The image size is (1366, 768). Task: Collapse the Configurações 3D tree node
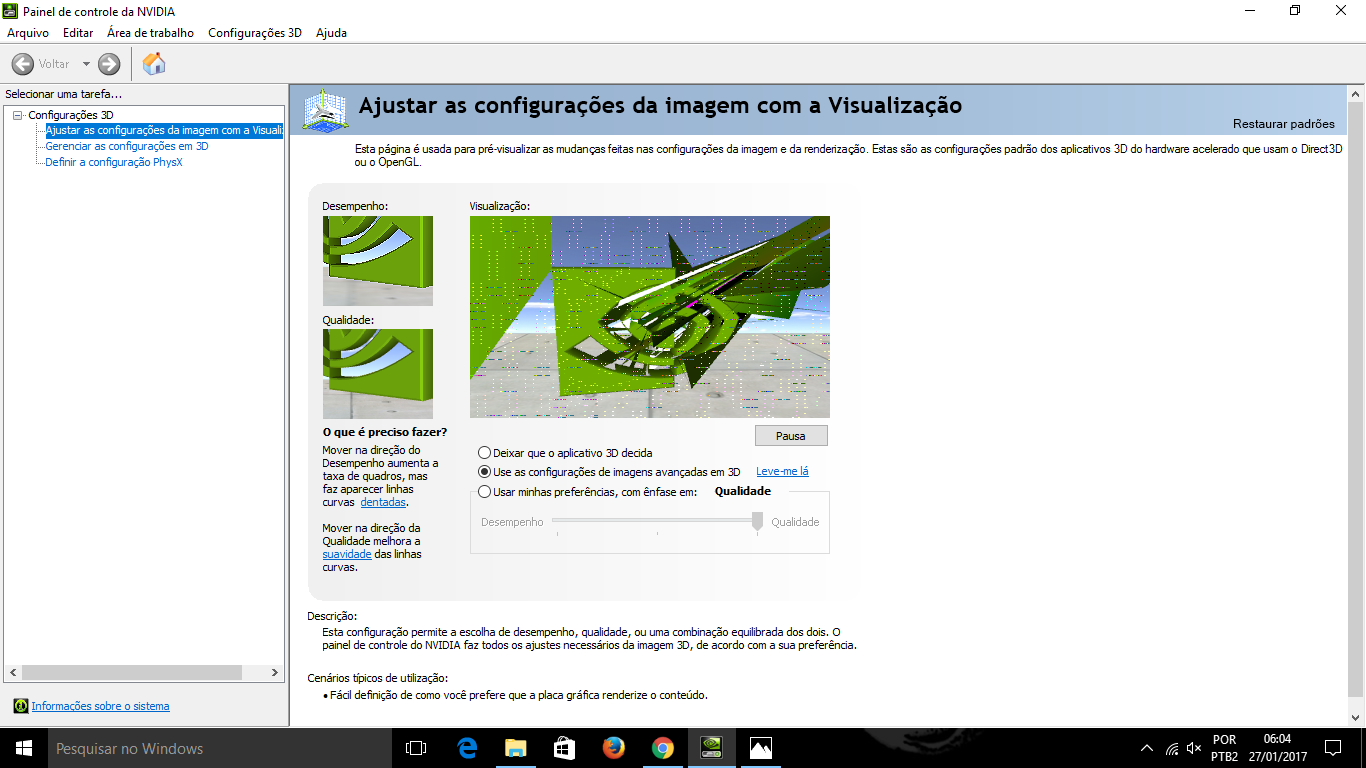tap(17, 115)
